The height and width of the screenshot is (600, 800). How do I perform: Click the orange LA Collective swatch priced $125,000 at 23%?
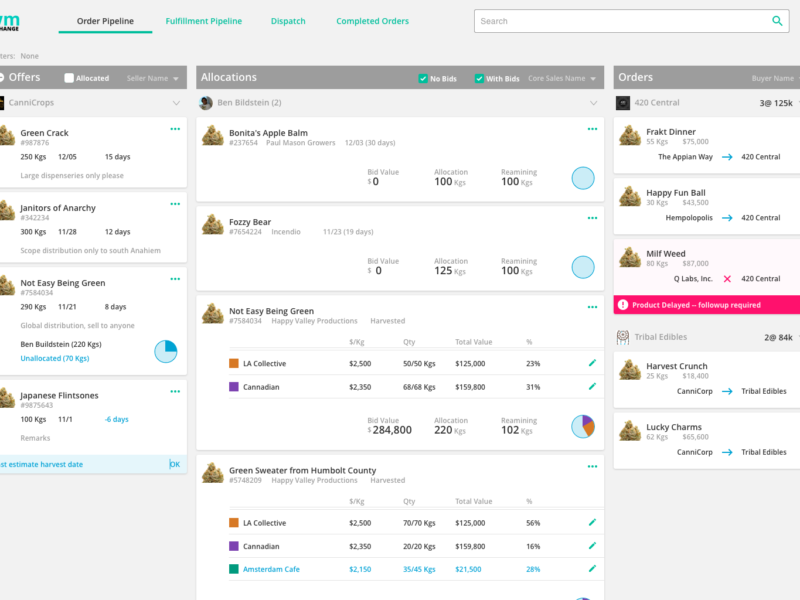click(234, 363)
